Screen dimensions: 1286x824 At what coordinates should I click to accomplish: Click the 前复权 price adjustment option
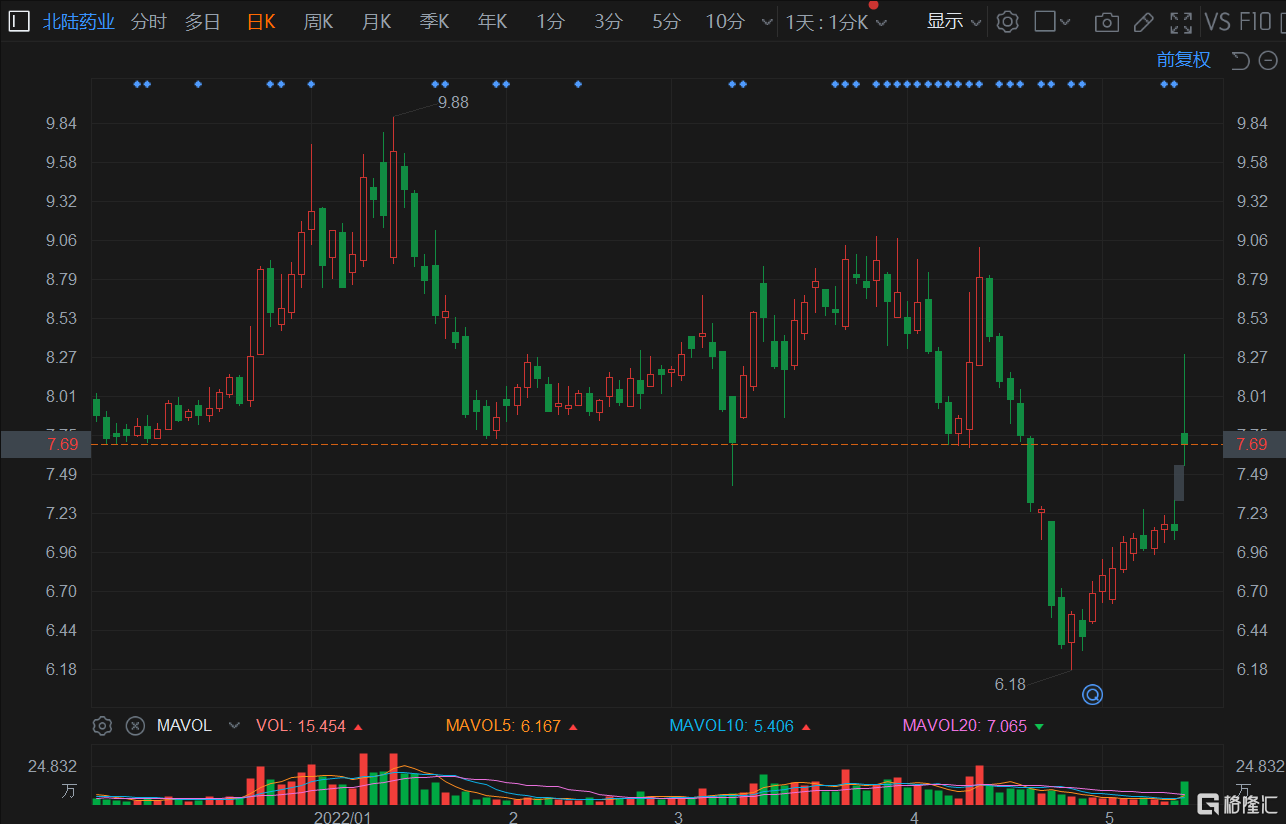pos(1184,60)
